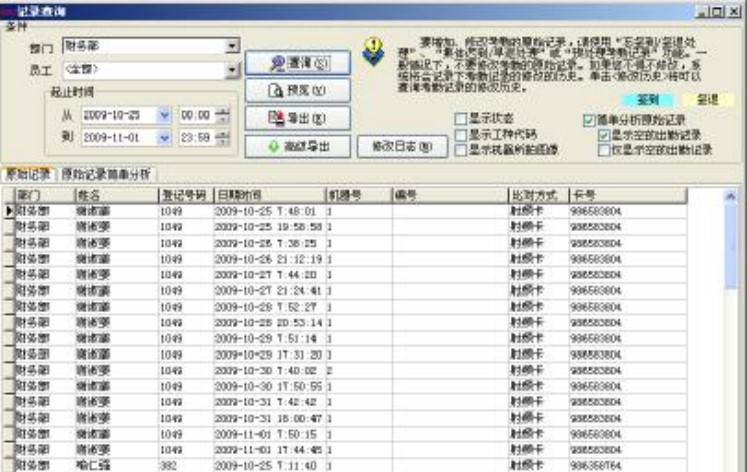This screenshot has width=747, height=472.
Task: Enable the 仅显示空的出勤记录 checkbox
Action: point(604,151)
